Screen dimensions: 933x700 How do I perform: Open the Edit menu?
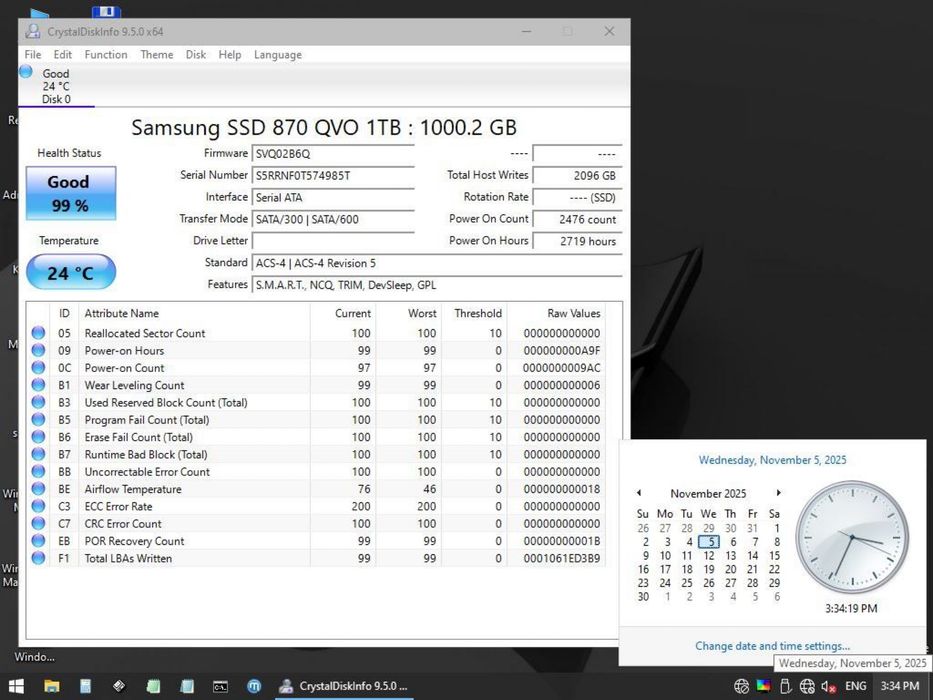[x=62, y=54]
